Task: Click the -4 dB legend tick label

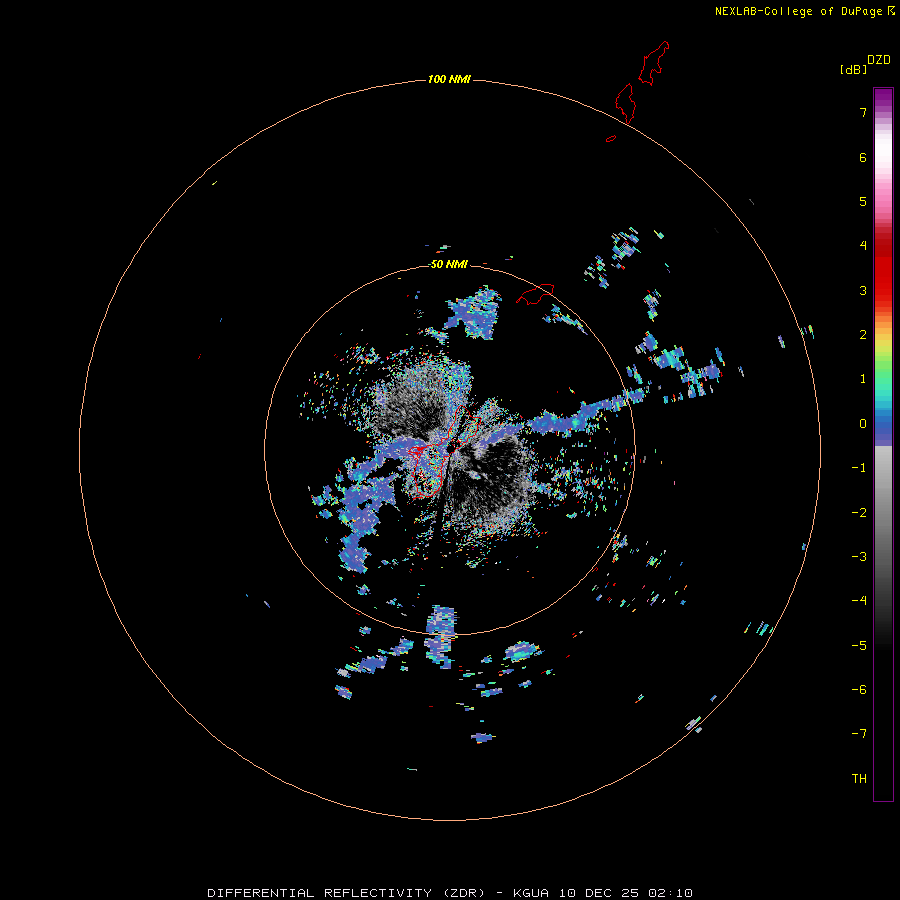Action: [859, 601]
